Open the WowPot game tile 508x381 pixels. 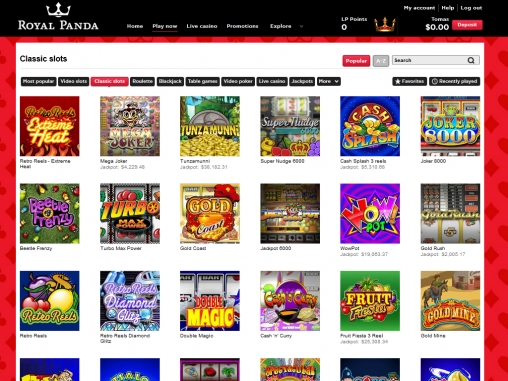coord(370,213)
